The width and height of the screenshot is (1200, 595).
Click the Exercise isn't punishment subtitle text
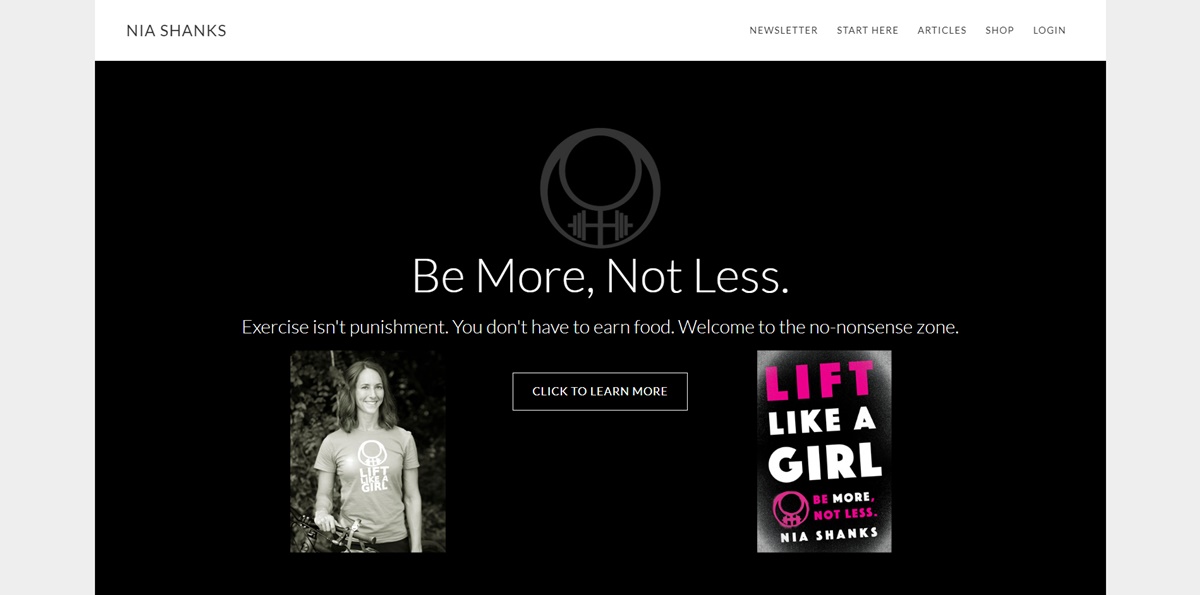pyautogui.click(x=600, y=327)
